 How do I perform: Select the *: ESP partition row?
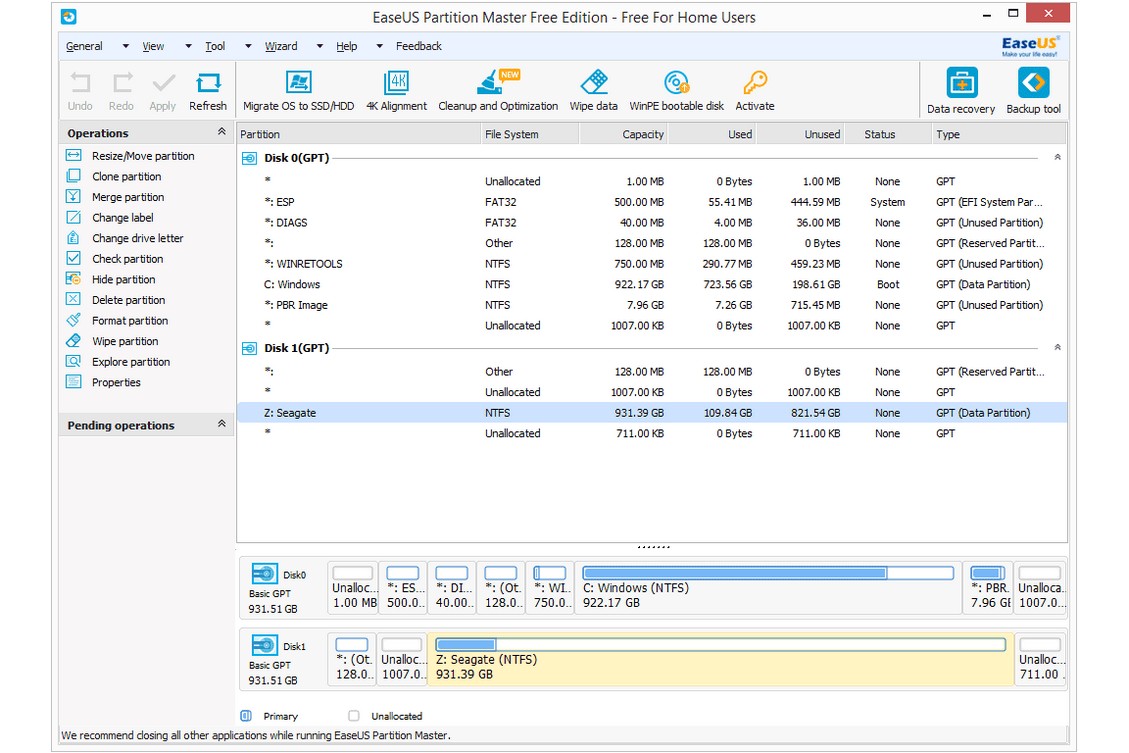click(x=652, y=202)
